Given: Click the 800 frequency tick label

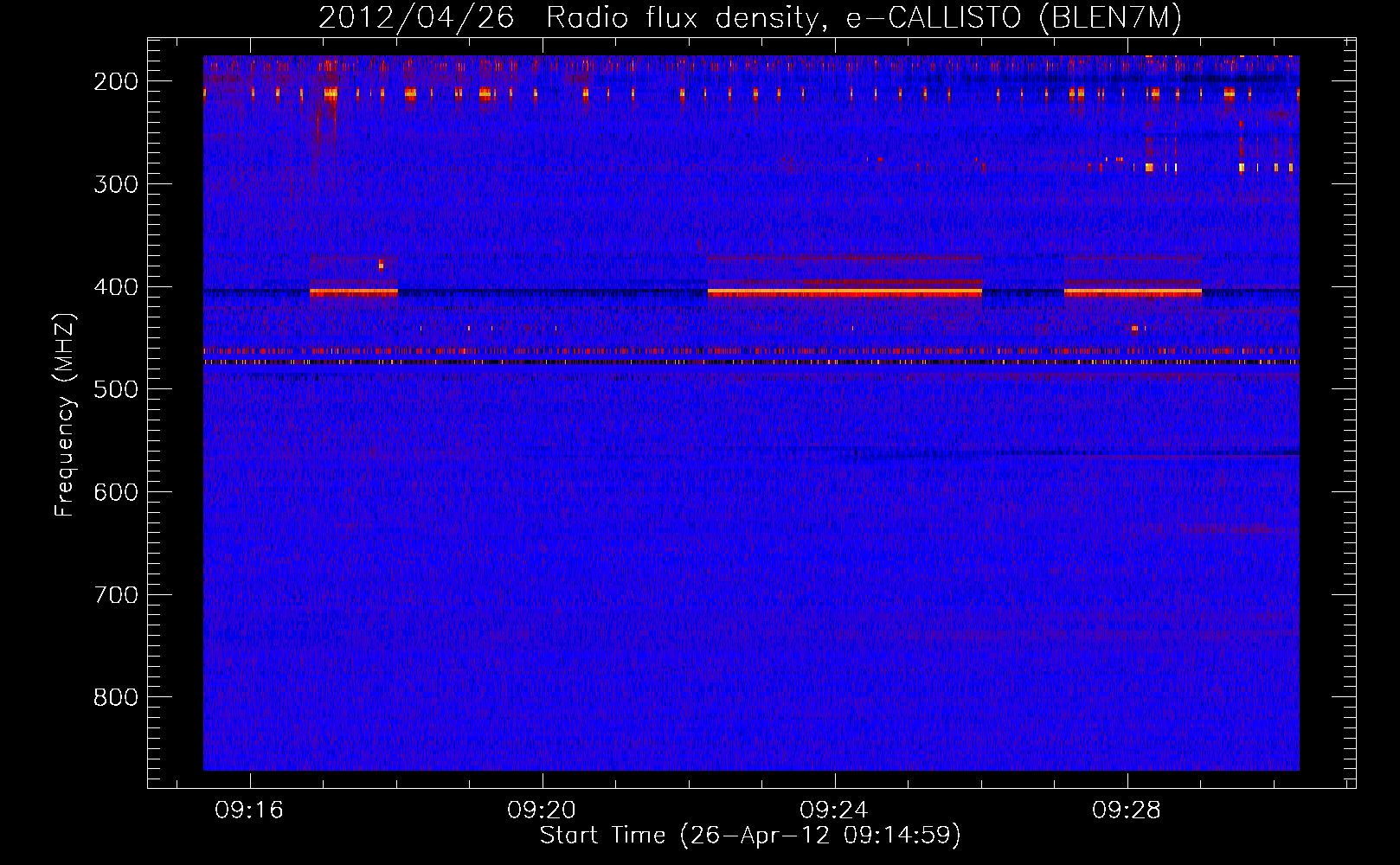Looking at the screenshot, I should (x=116, y=697).
